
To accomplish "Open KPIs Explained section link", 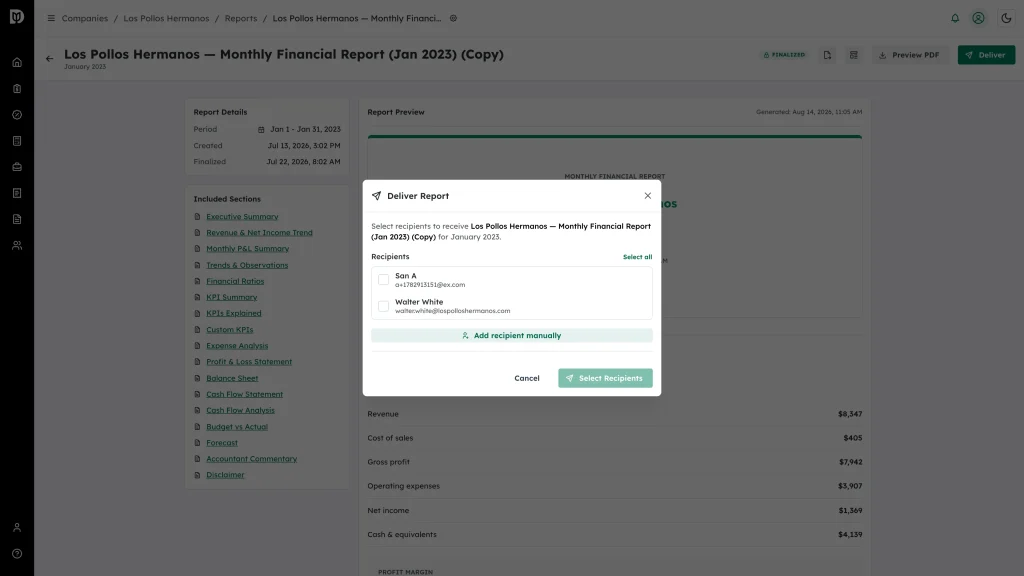I will [x=234, y=313].
